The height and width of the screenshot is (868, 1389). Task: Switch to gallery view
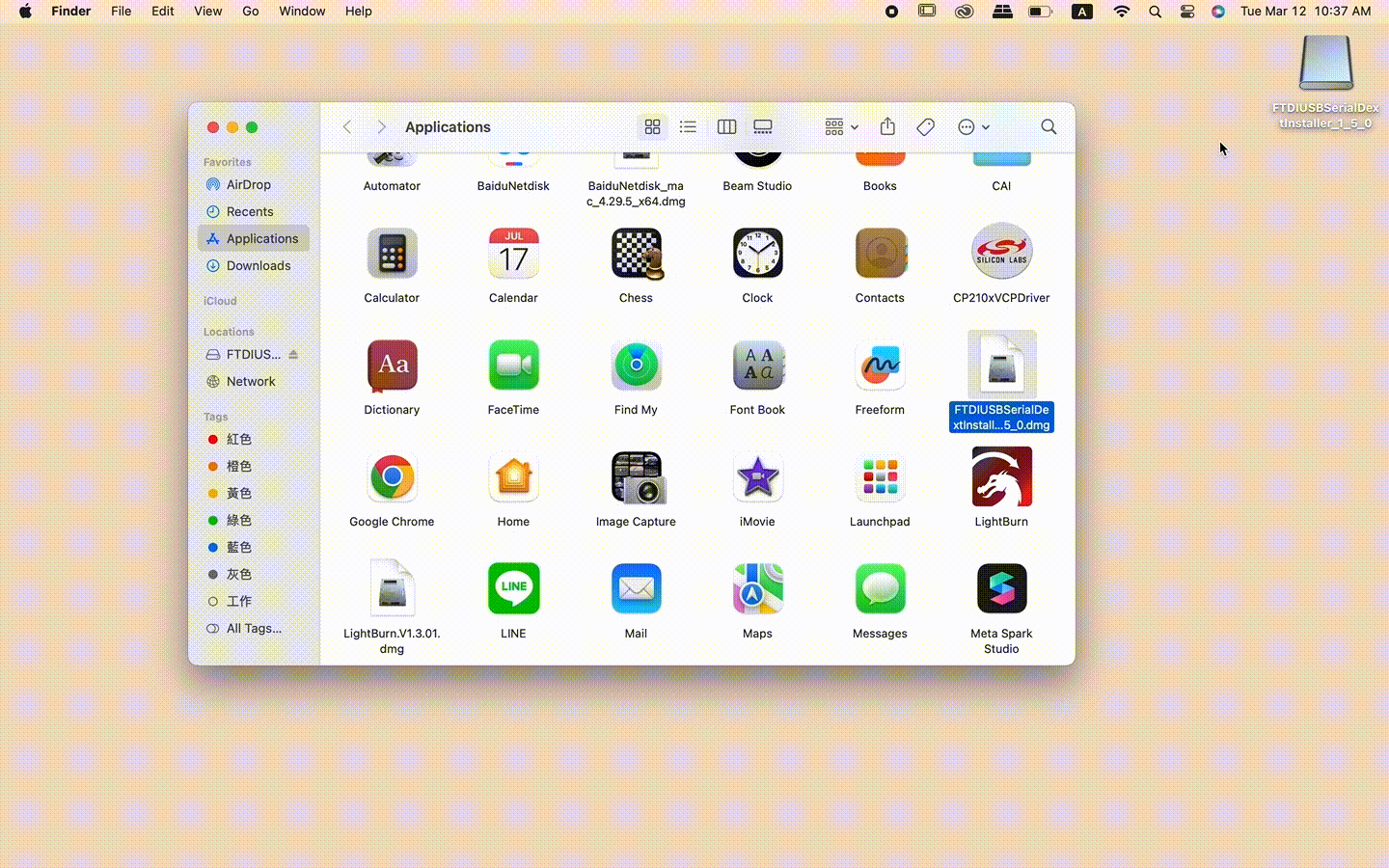click(763, 127)
